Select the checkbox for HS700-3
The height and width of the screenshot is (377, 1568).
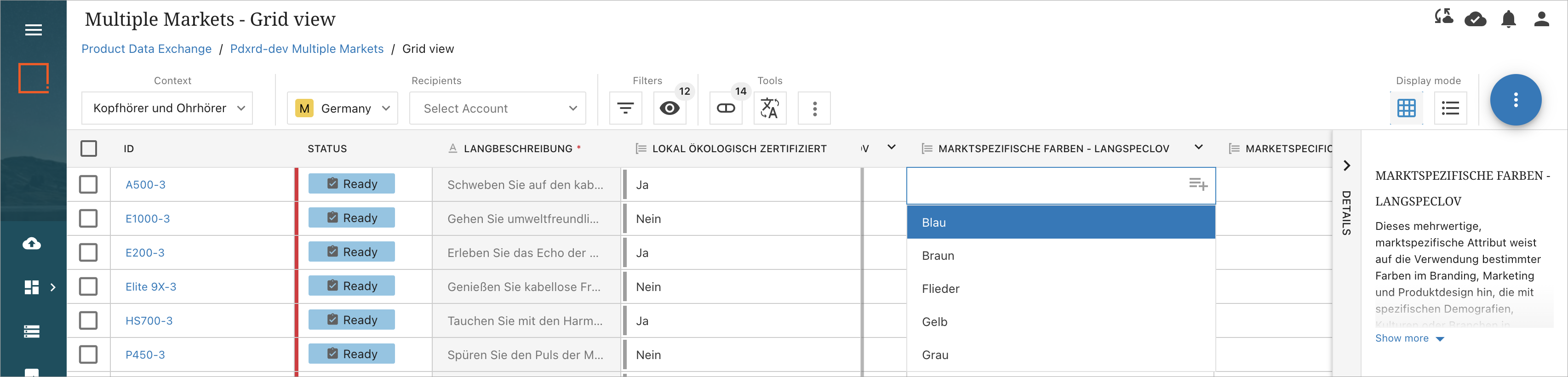click(88, 320)
